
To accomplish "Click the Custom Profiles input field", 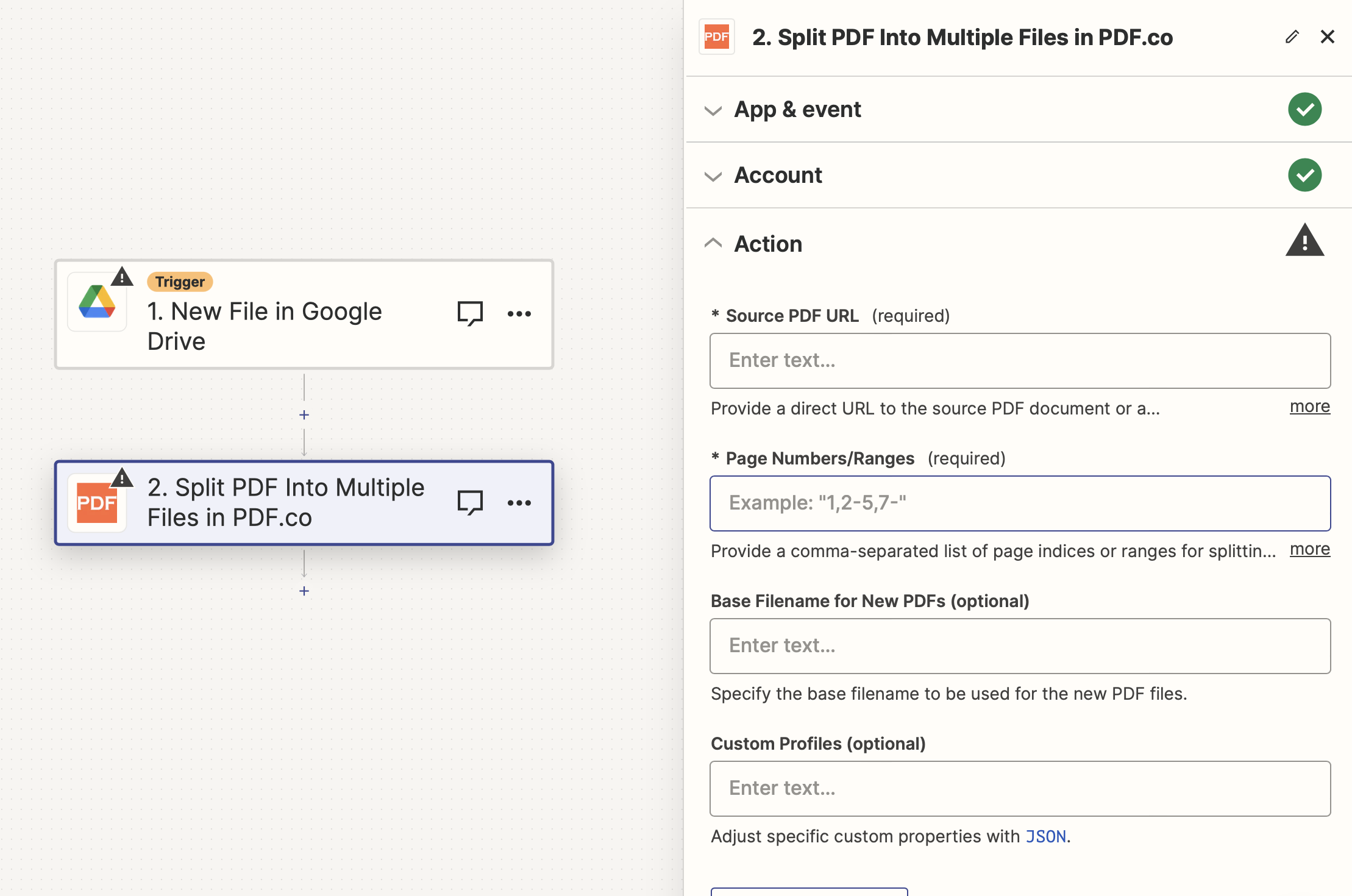I will click(x=1019, y=789).
